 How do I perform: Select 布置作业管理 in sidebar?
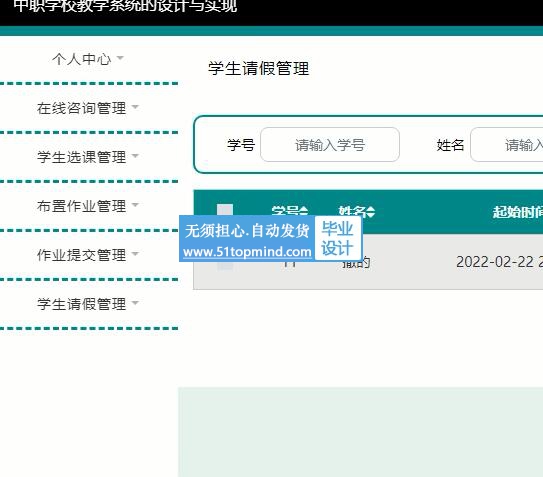82,206
